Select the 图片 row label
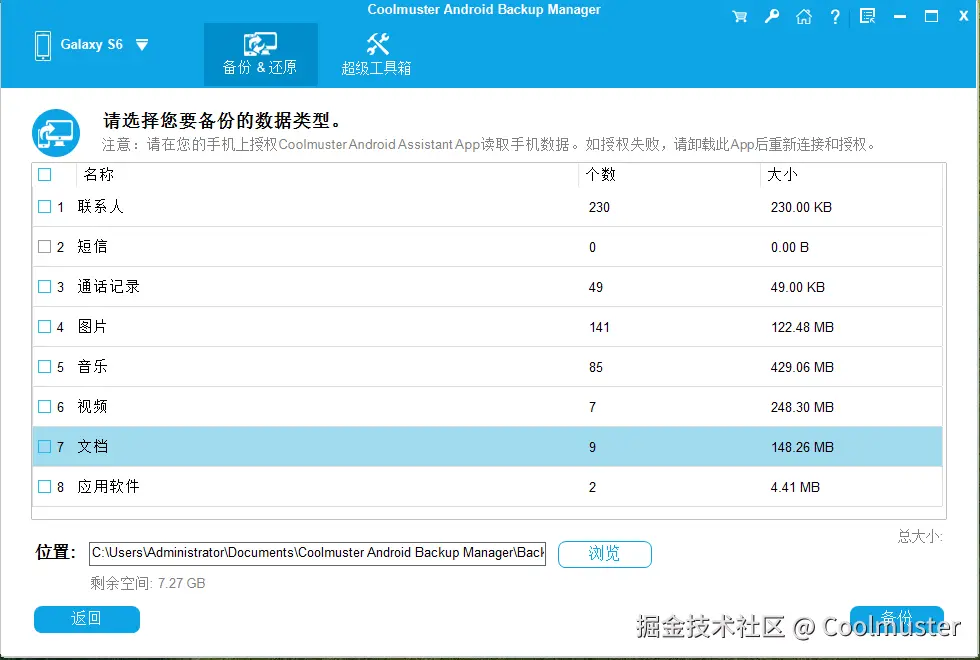This screenshot has height=660, width=980. [92, 327]
